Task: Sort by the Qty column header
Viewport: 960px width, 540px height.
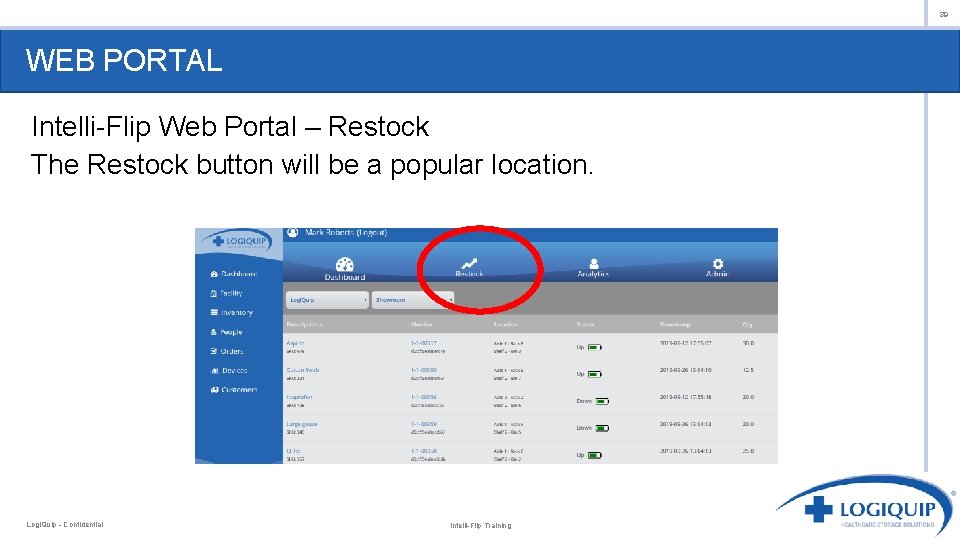Action: pyautogui.click(x=748, y=324)
